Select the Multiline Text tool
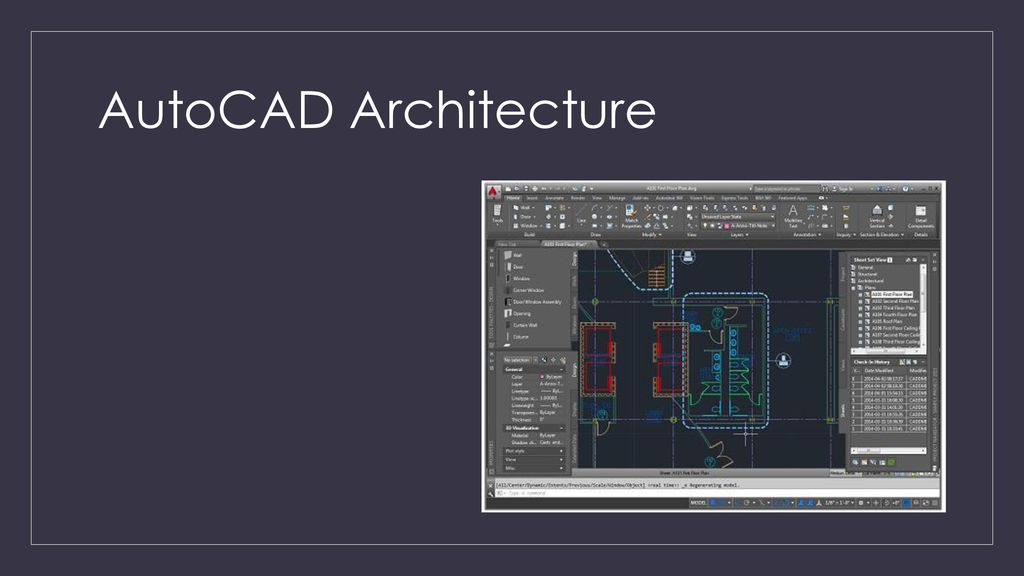The width and height of the screenshot is (1024, 576). coord(793,216)
